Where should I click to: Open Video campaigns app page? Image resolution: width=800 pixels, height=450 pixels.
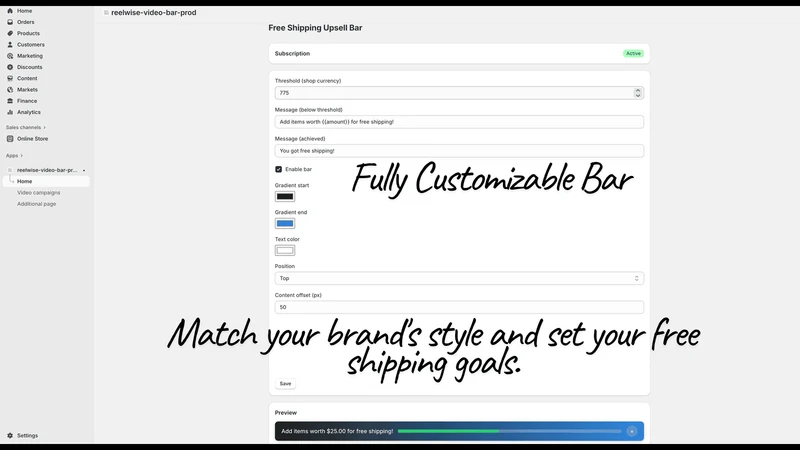[38, 192]
